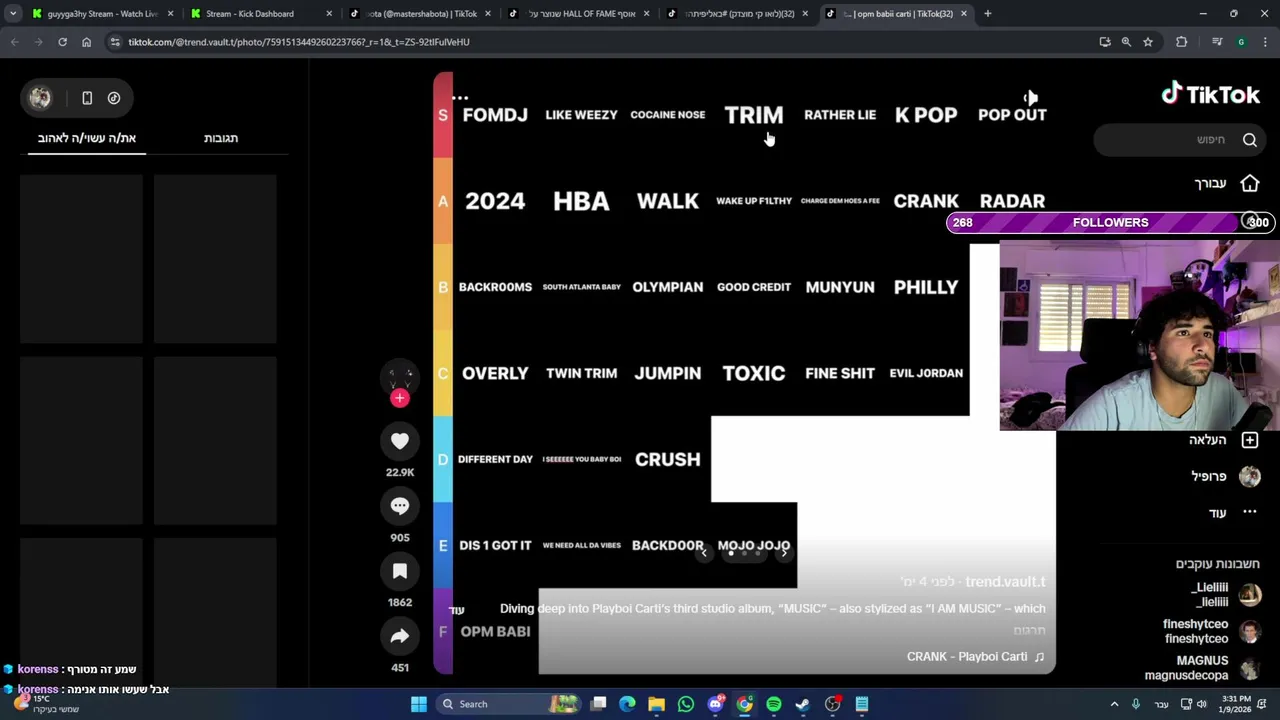Image resolution: width=1280 pixels, height=720 pixels.
Task: Open fineshytceo followed account
Action: click(1210, 631)
